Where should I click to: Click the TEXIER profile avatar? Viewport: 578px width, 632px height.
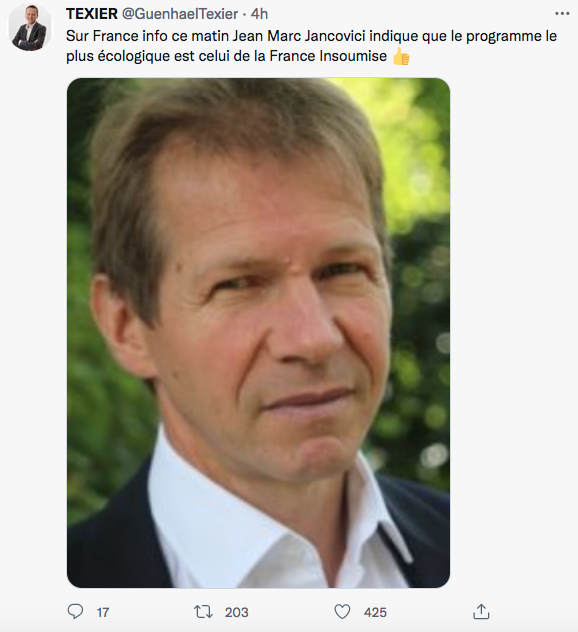[x=30, y=27]
